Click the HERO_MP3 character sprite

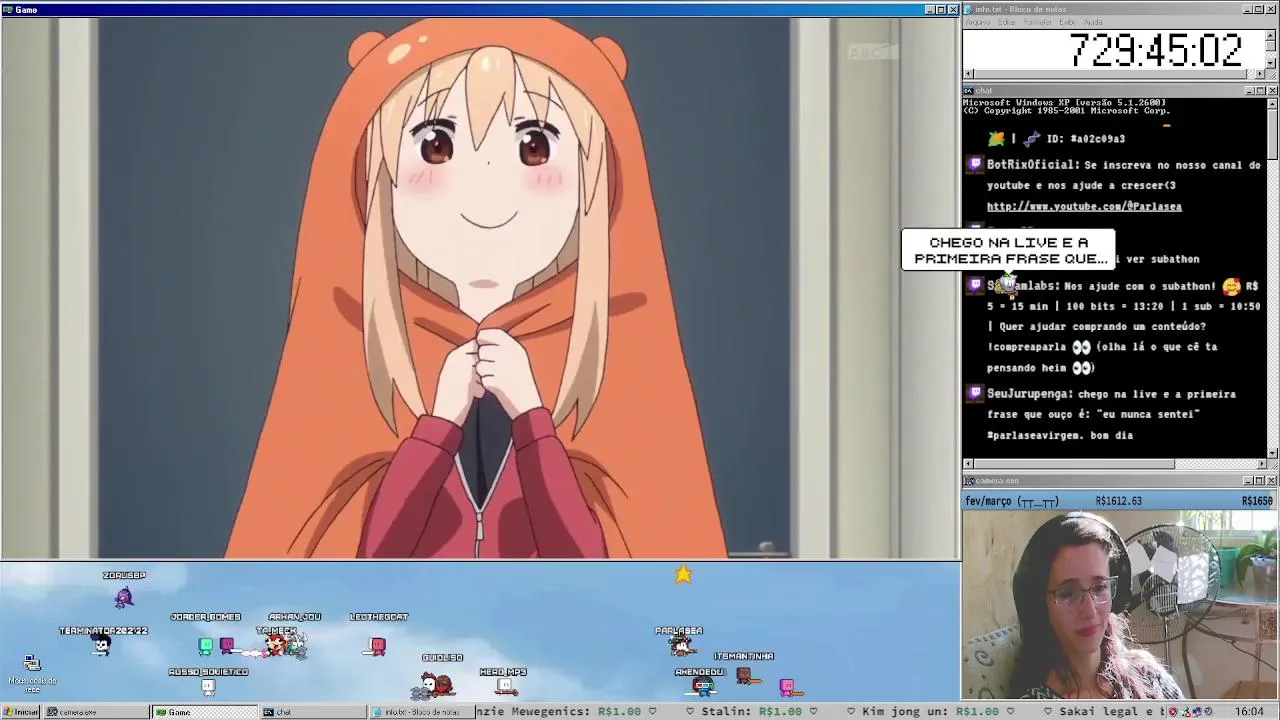click(504, 686)
